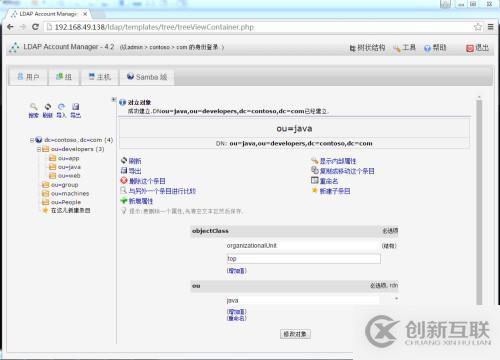Image resolution: width=500 pixels, height=360 pixels.
Task: Click the 'top' objectClass input field
Action: [303, 259]
